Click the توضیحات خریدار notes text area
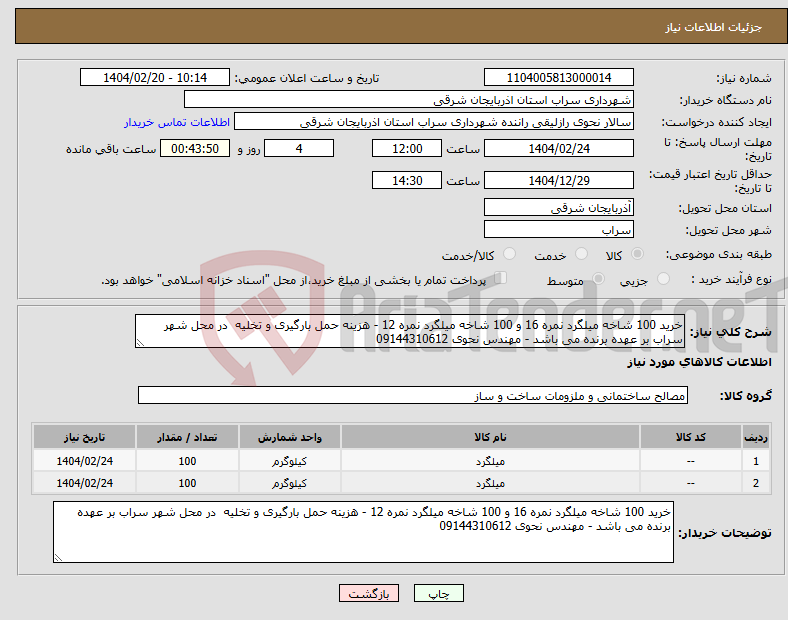The height and width of the screenshot is (620, 788). tap(363, 532)
